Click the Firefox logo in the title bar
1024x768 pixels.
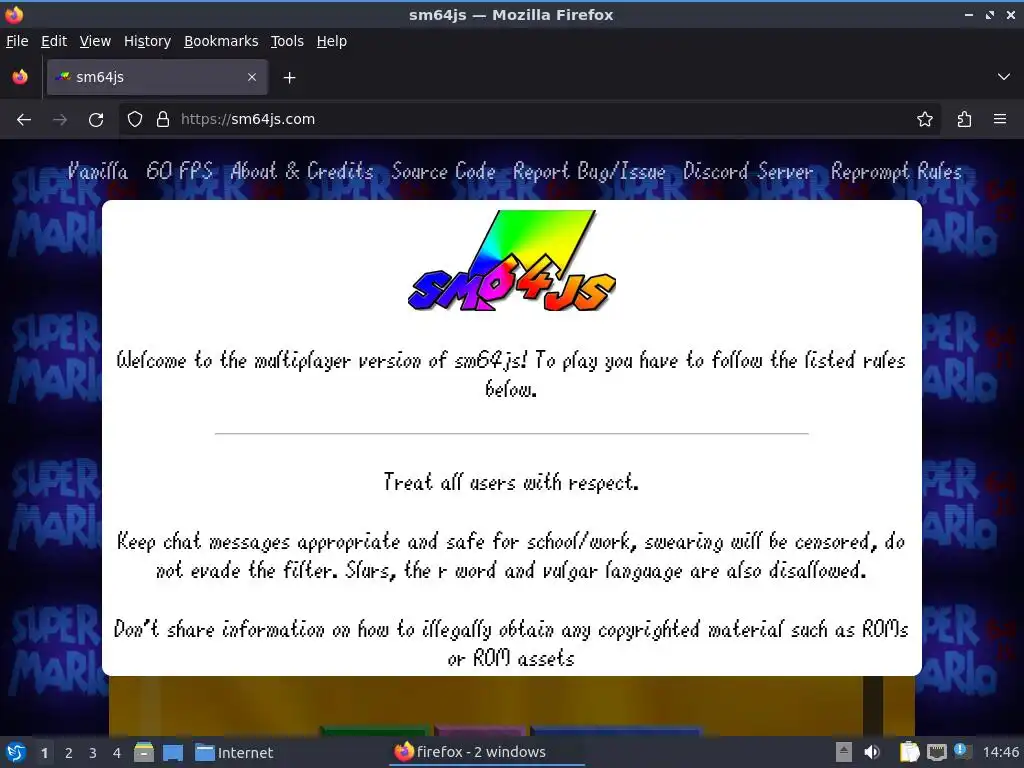[x=14, y=14]
